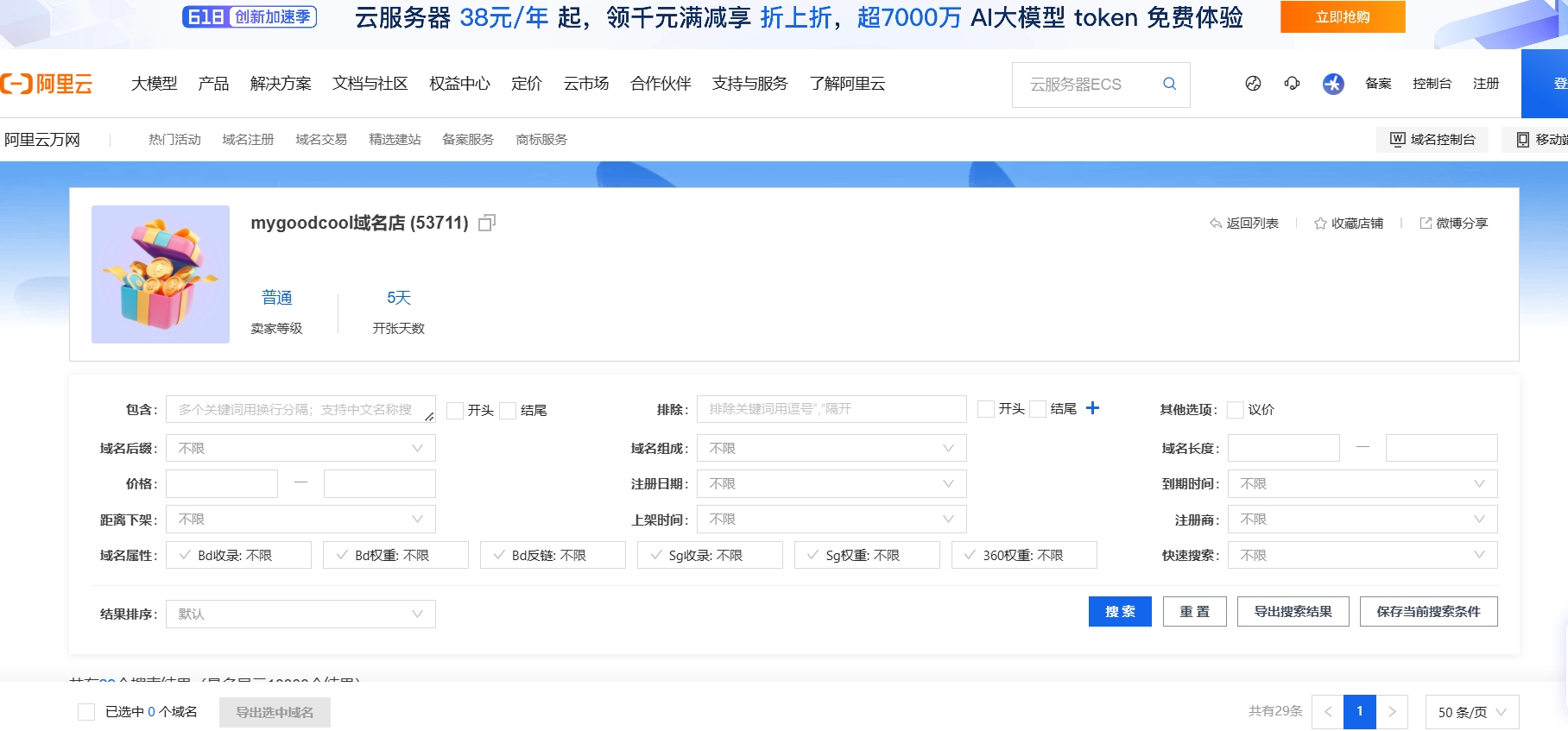Click the blue star AI assistant icon
Viewport: 1568px width, 731px height.
coord(1333,84)
